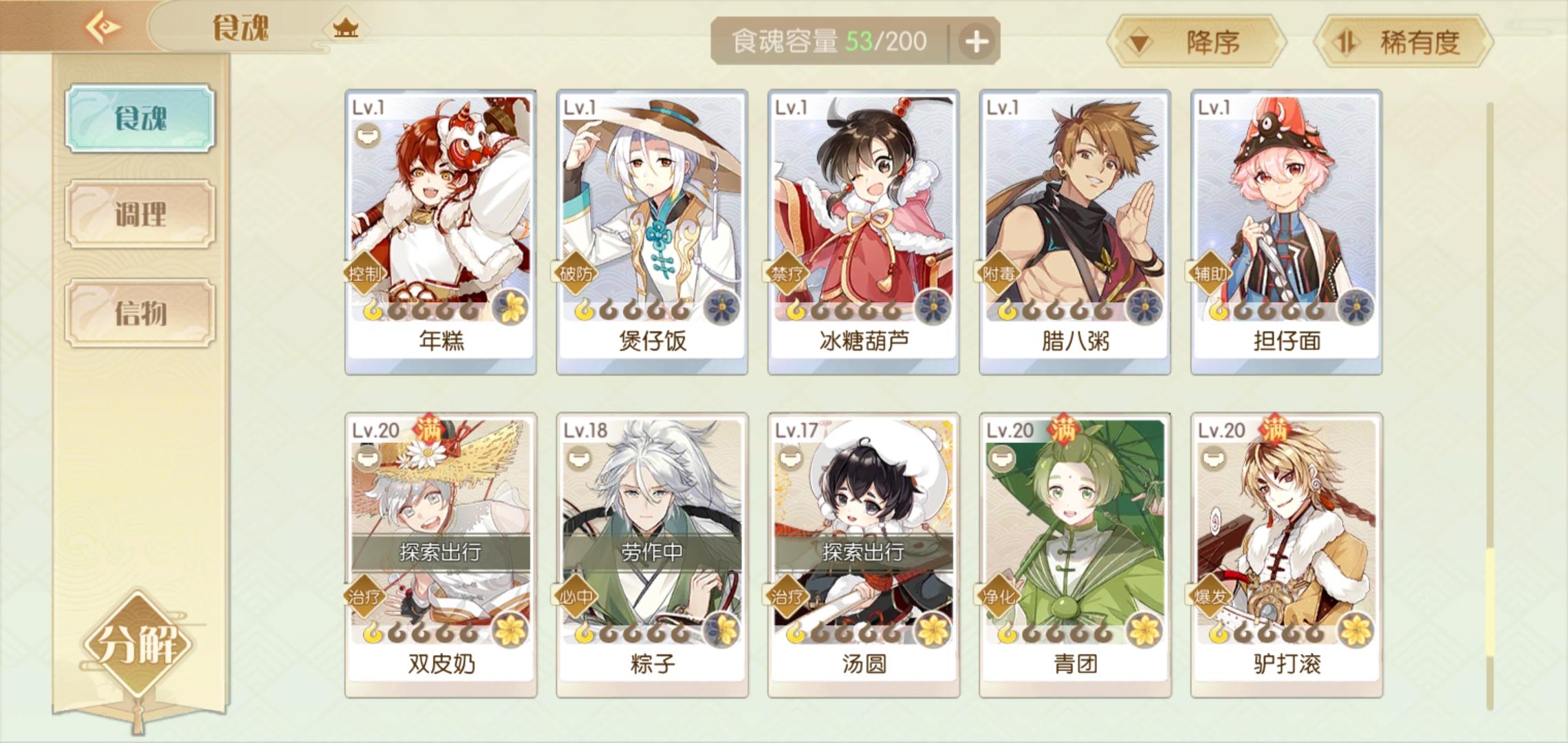The width and height of the screenshot is (1568, 743).
Task: Tap the flower emblem on 冰糖葫芦 card
Action: pyautogui.click(x=933, y=306)
